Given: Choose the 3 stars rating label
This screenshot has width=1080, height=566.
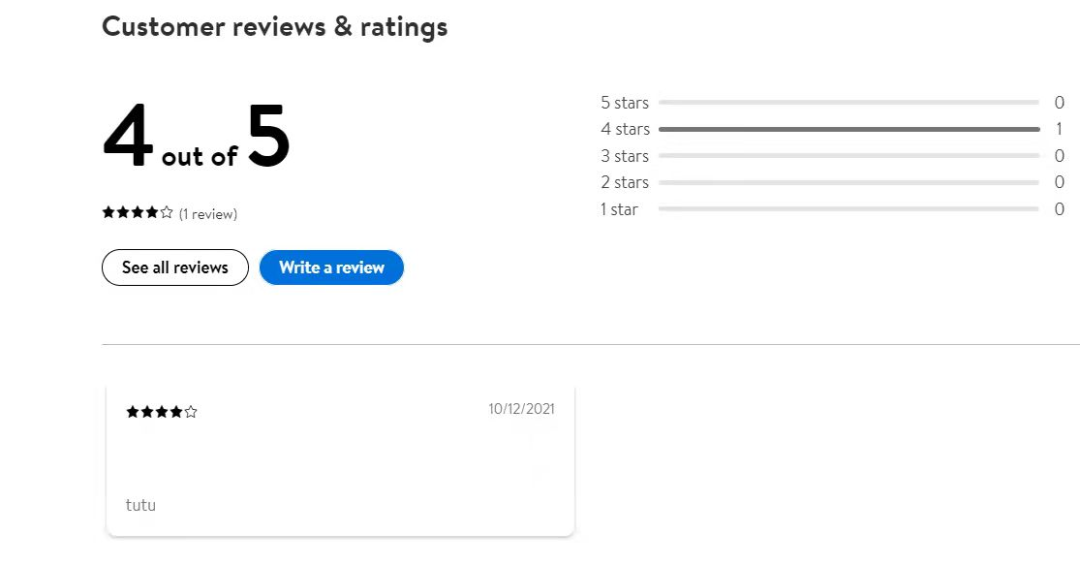Looking at the screenshot, I should pos(624,156).
